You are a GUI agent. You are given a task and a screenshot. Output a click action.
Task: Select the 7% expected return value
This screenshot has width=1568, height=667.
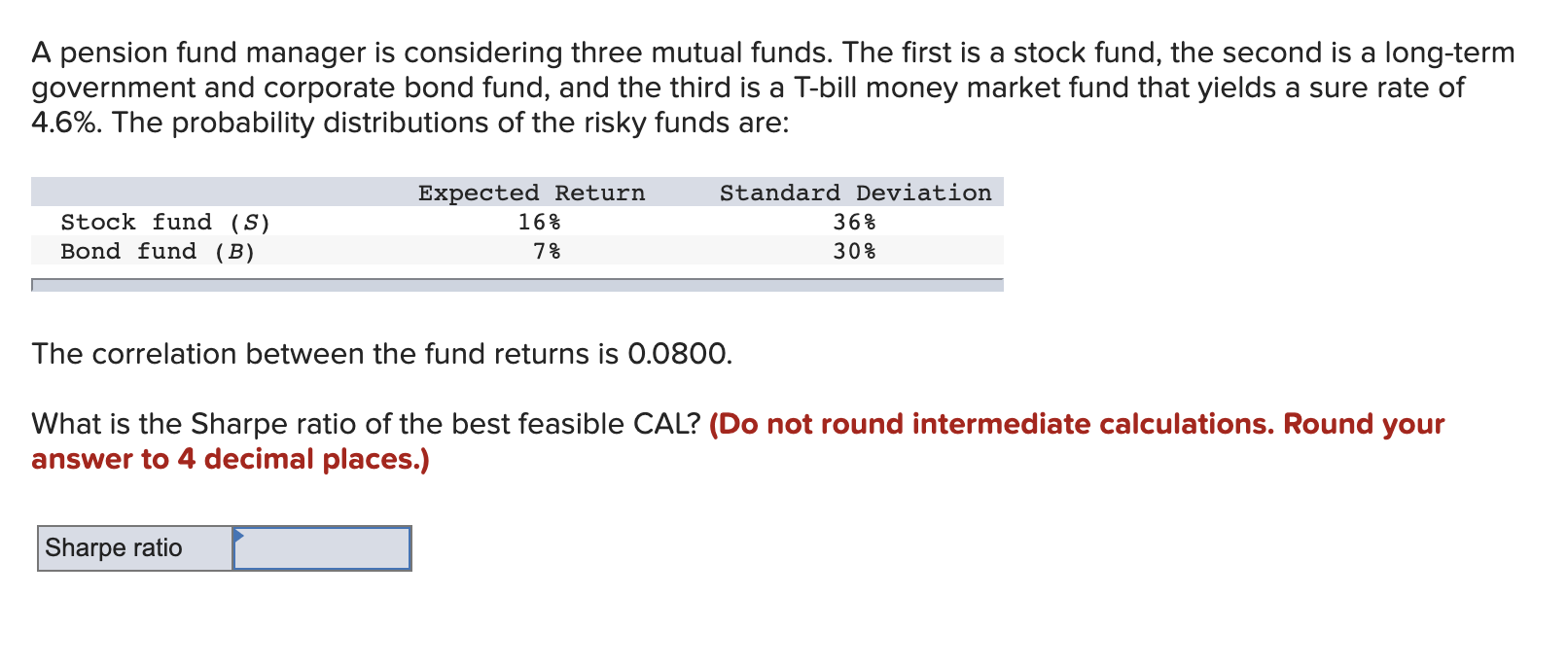click(547, 251)
